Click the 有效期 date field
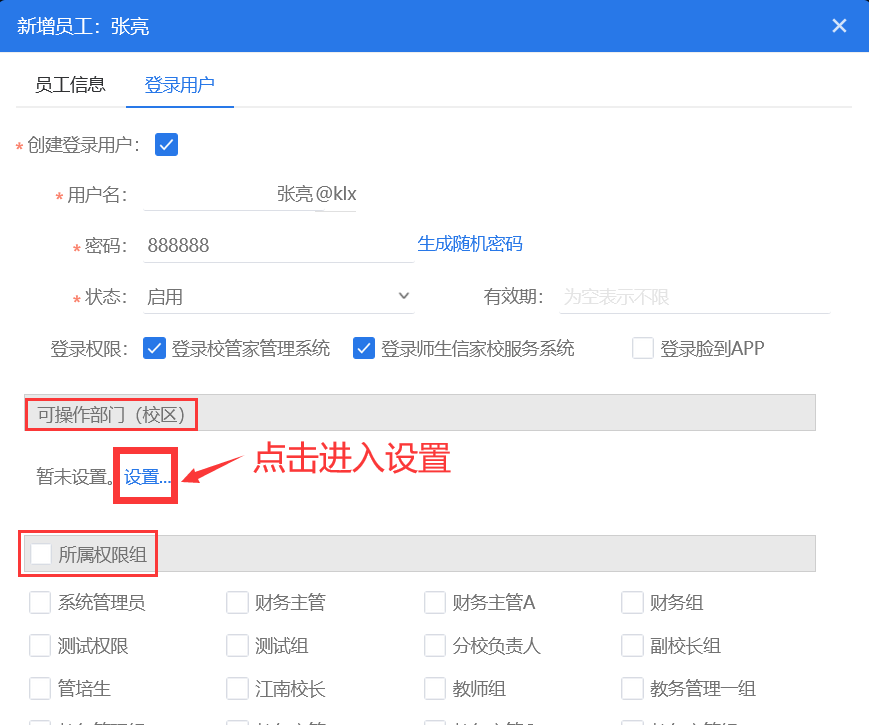The image size is (869, 725). (693, 297)
